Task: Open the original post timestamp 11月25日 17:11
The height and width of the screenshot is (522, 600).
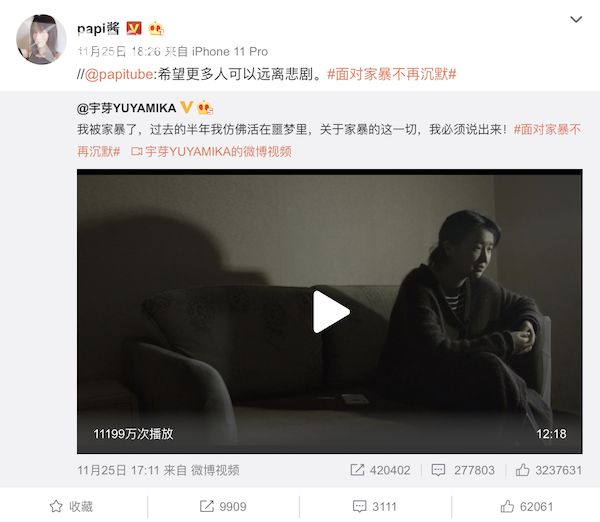Action: (117, 470)
